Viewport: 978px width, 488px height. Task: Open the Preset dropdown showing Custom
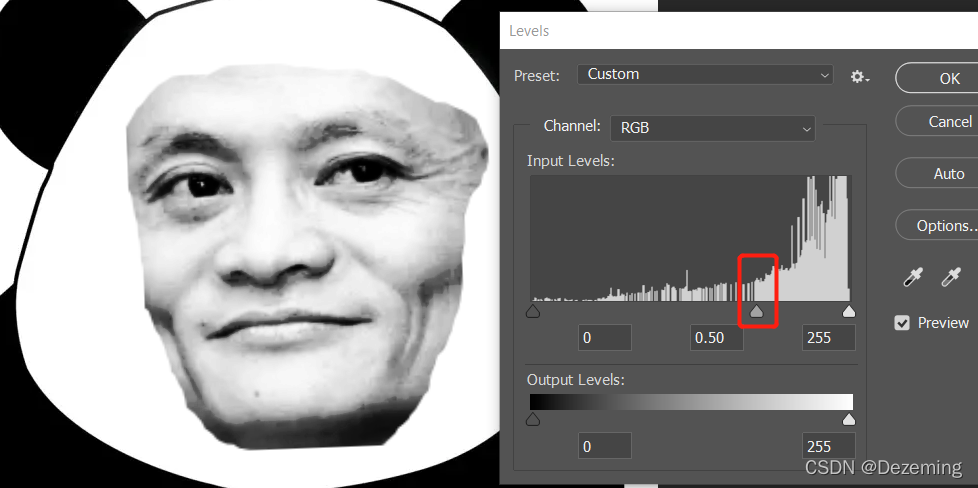coord(705,75)
